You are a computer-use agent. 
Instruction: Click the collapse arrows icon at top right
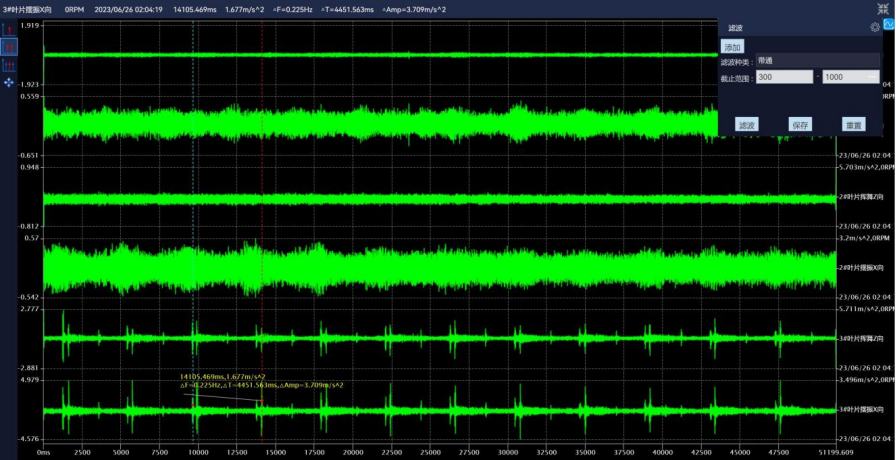click(x=885, y=7)
